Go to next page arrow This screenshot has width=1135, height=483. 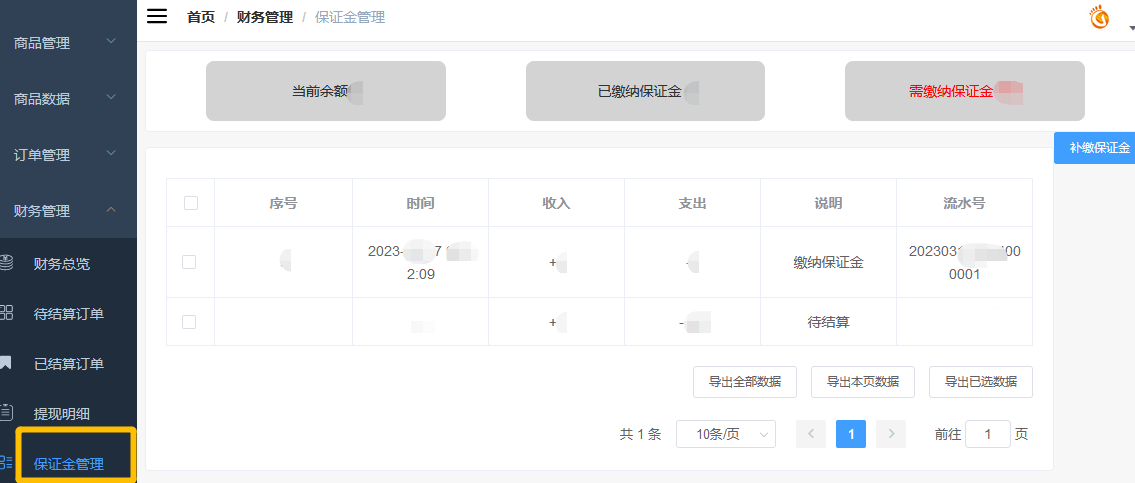tap(890, 434)
